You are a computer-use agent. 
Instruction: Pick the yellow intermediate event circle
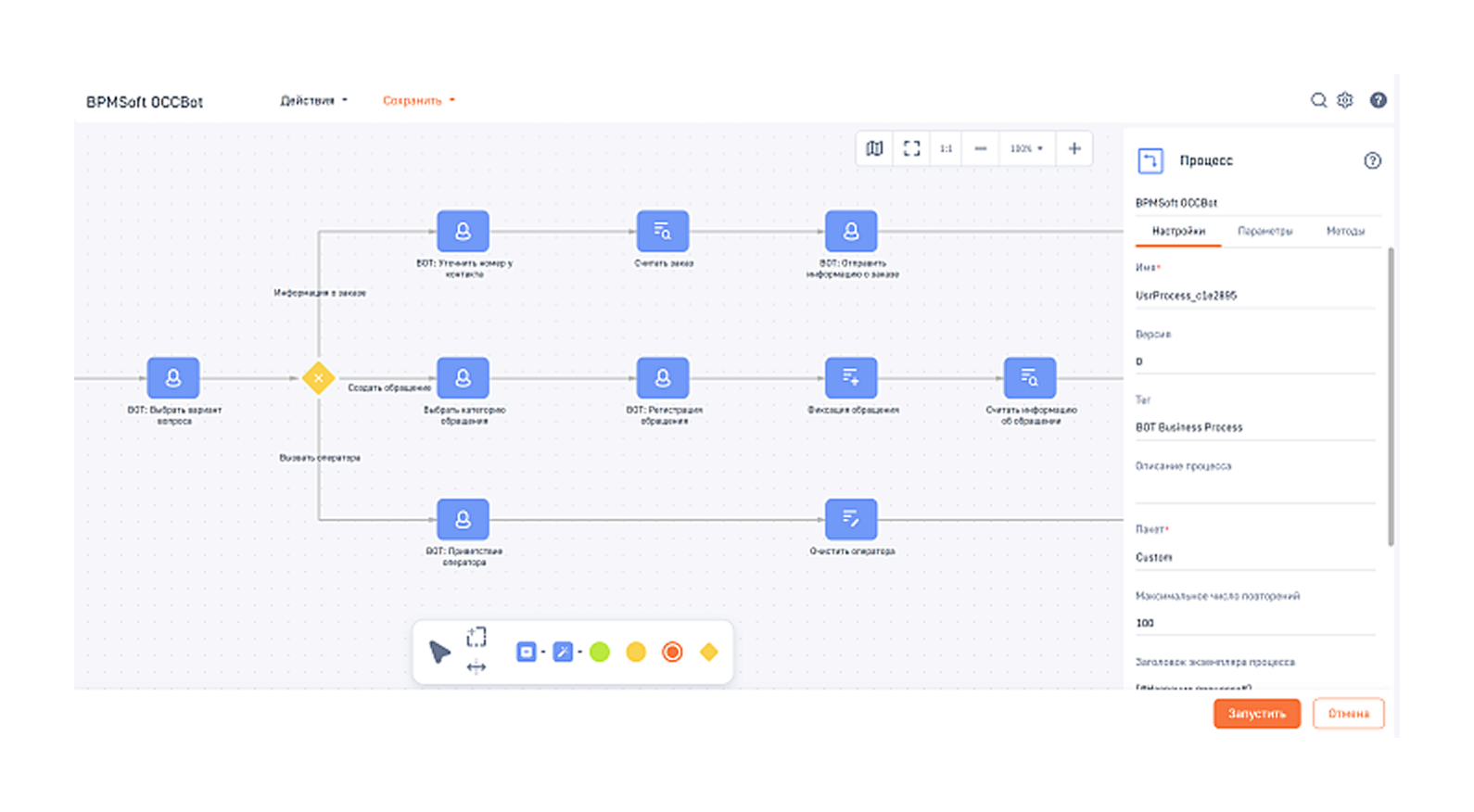tap(636, 653)
